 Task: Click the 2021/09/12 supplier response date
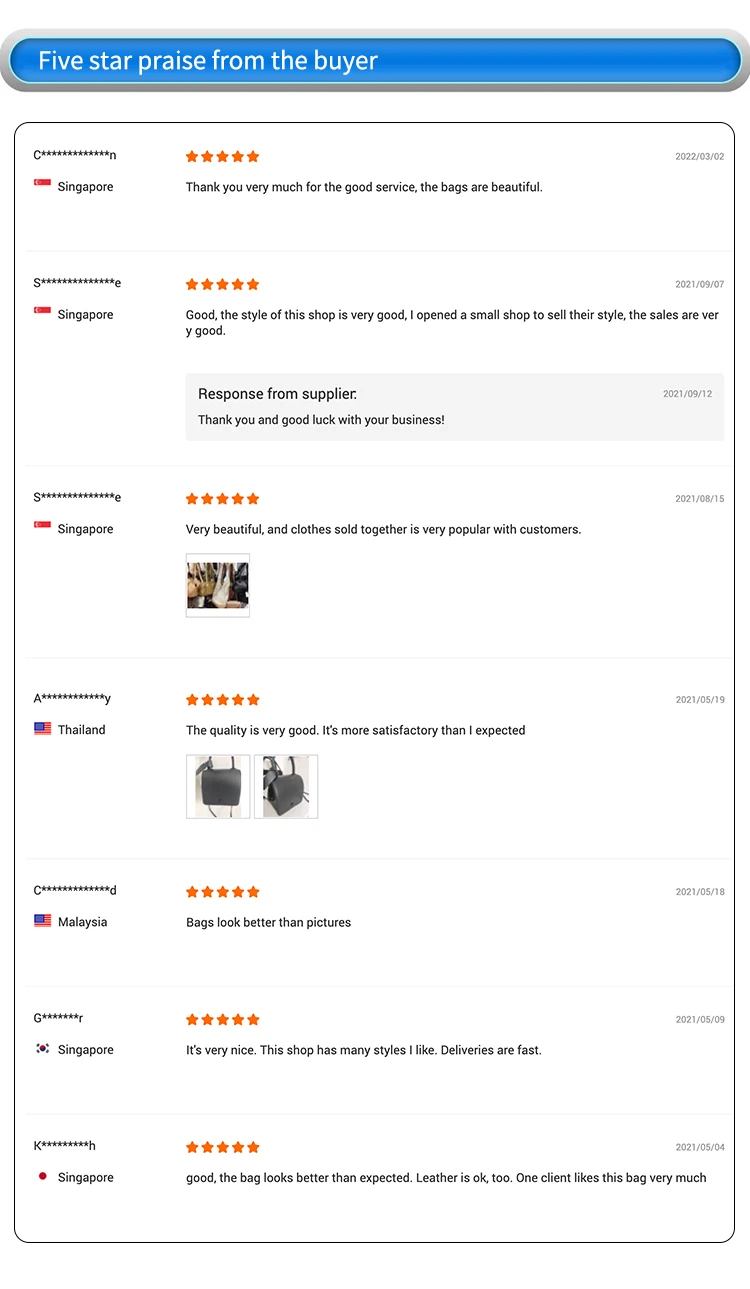(x=687, y=394)
